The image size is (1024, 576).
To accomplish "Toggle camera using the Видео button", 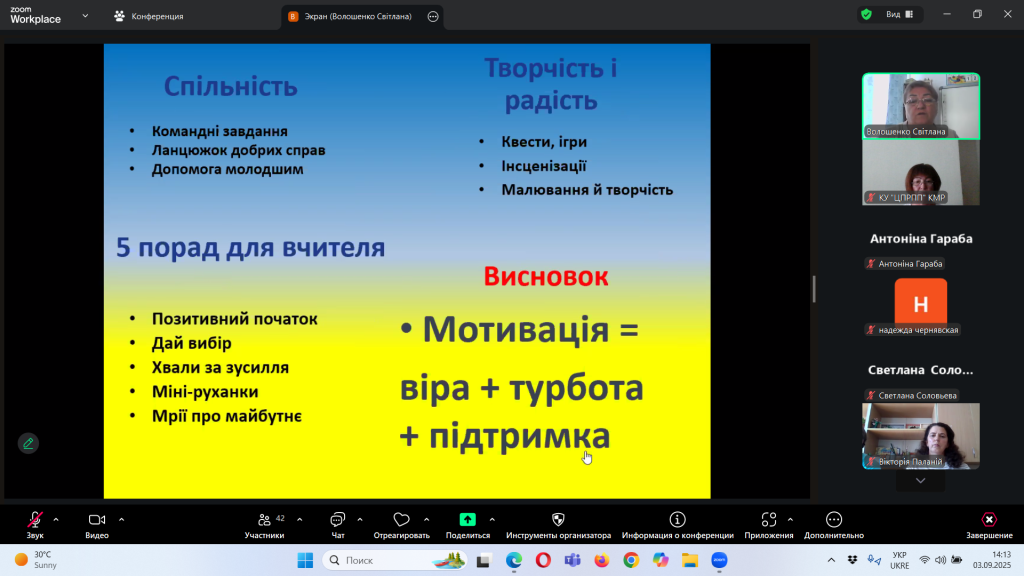I will coord(97,520).
